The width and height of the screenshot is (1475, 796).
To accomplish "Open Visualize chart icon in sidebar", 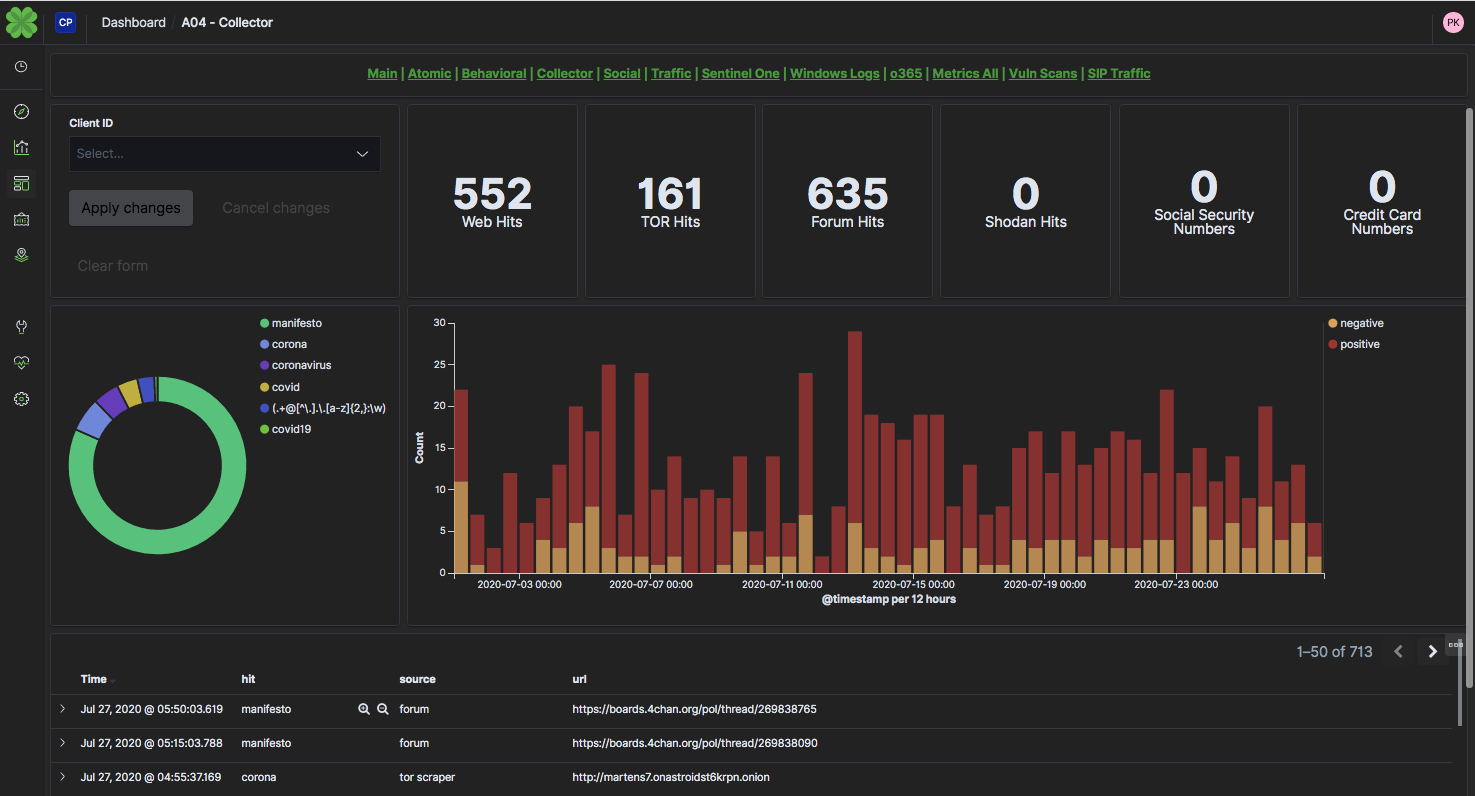I will (21, 147).
